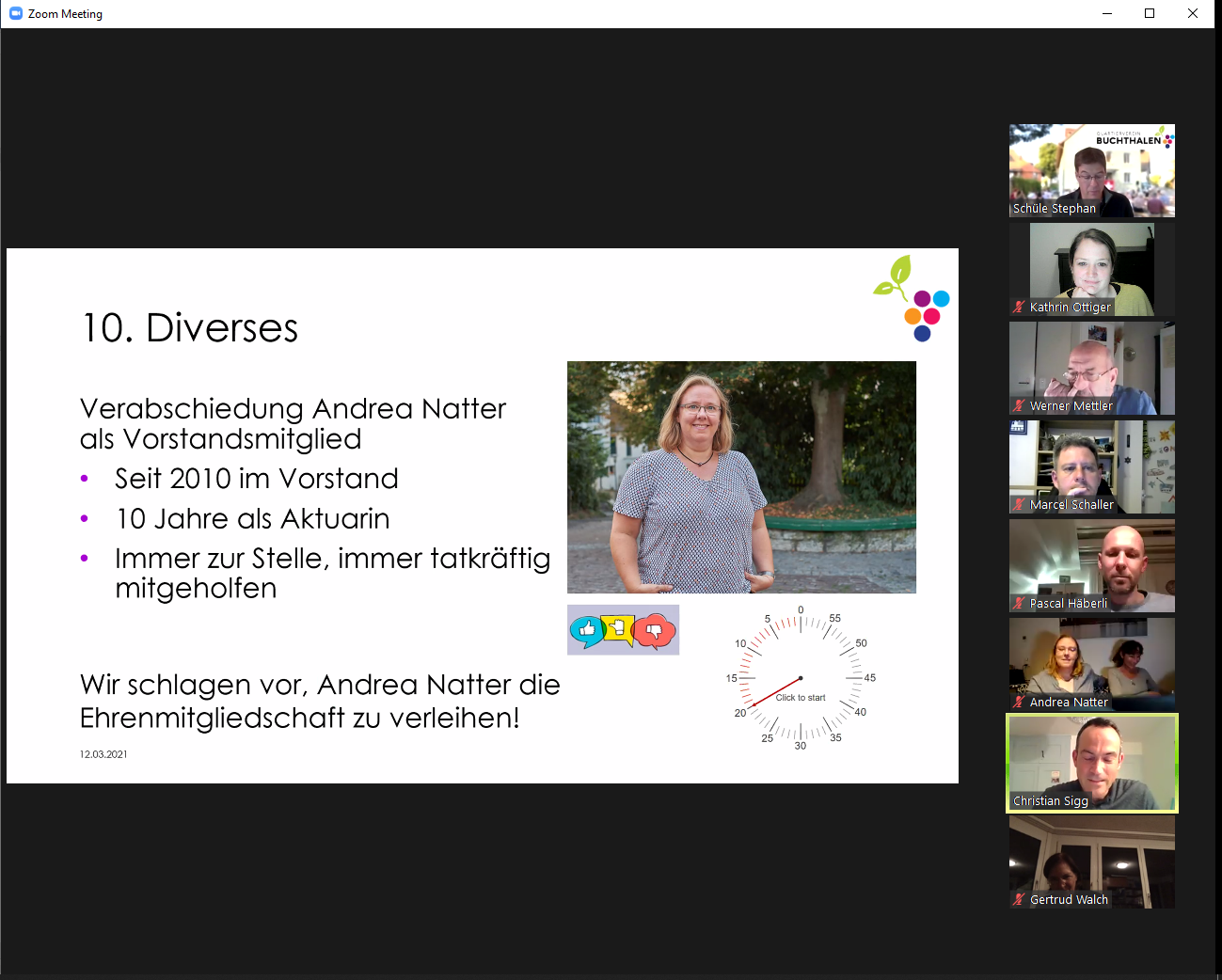Click the red thumbs-down vote icon
Viewport: 1222px width, 980px height.
(x=655, y=631)
